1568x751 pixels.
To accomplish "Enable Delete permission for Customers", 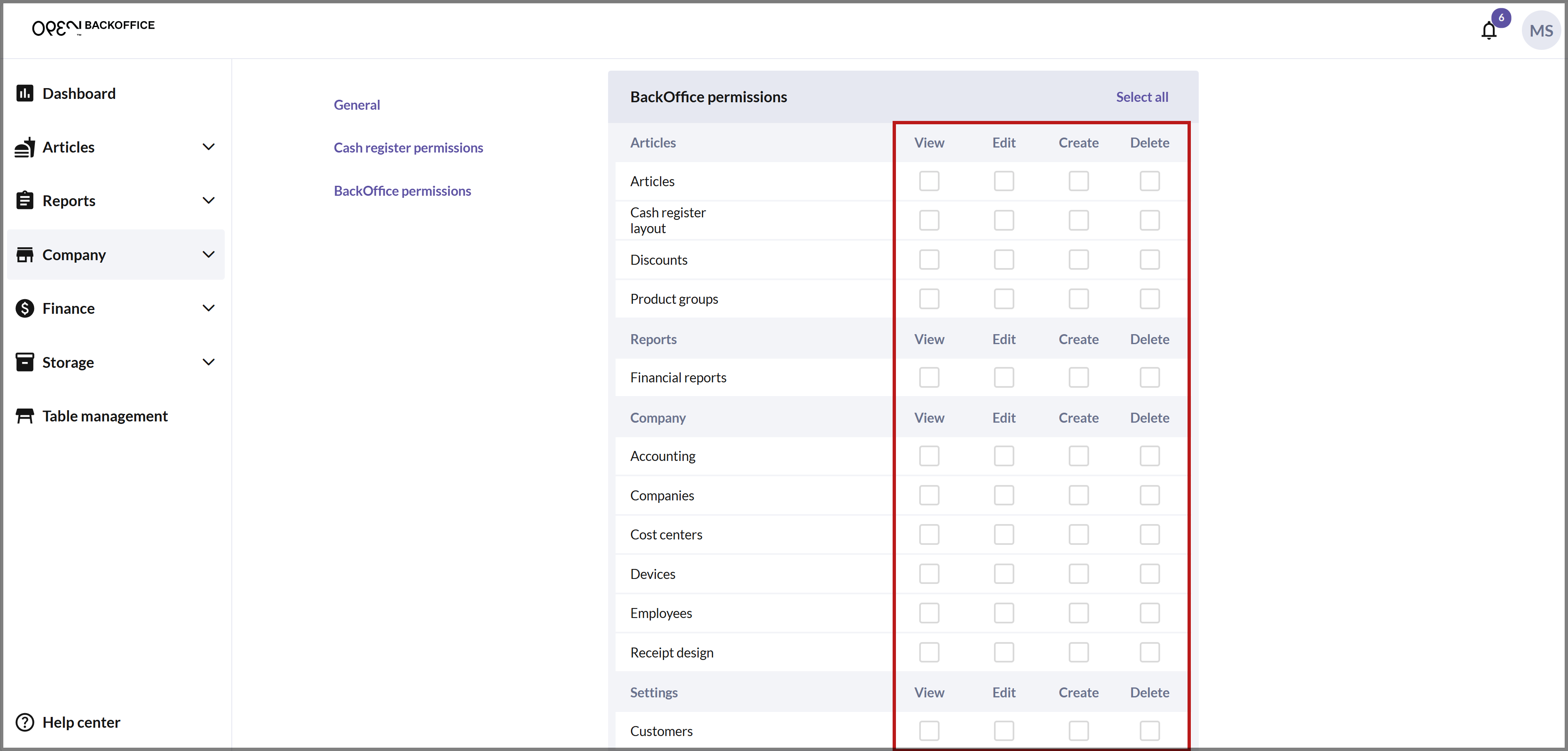I will point(1149,731).
